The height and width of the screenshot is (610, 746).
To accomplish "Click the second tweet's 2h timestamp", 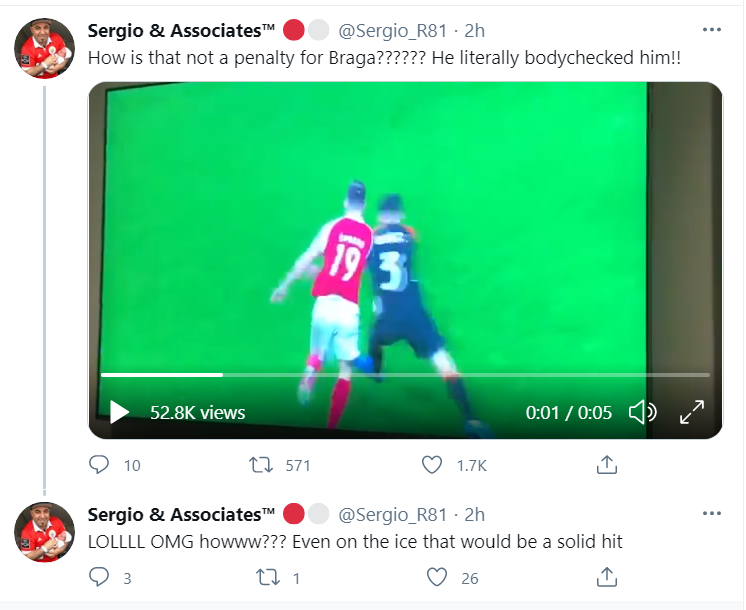I will [x=474, y=515].
